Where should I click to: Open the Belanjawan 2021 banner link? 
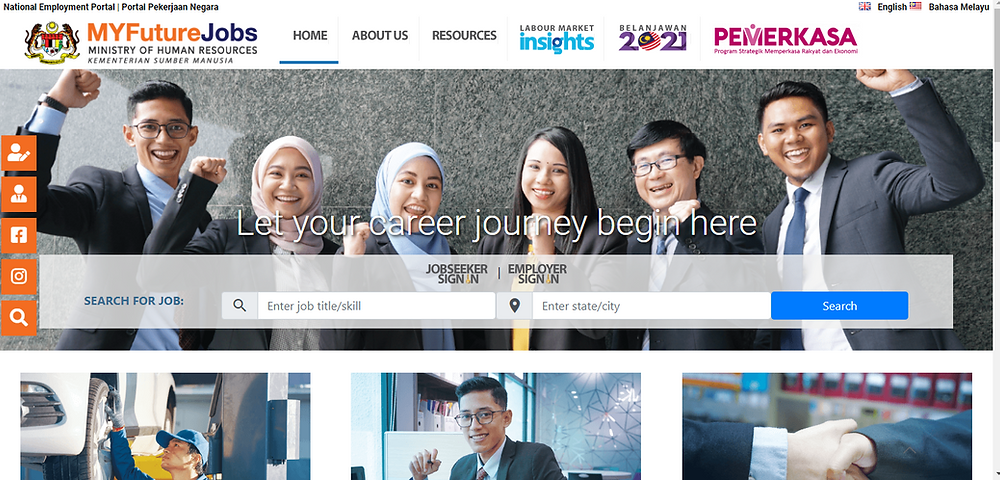[652, 38]
